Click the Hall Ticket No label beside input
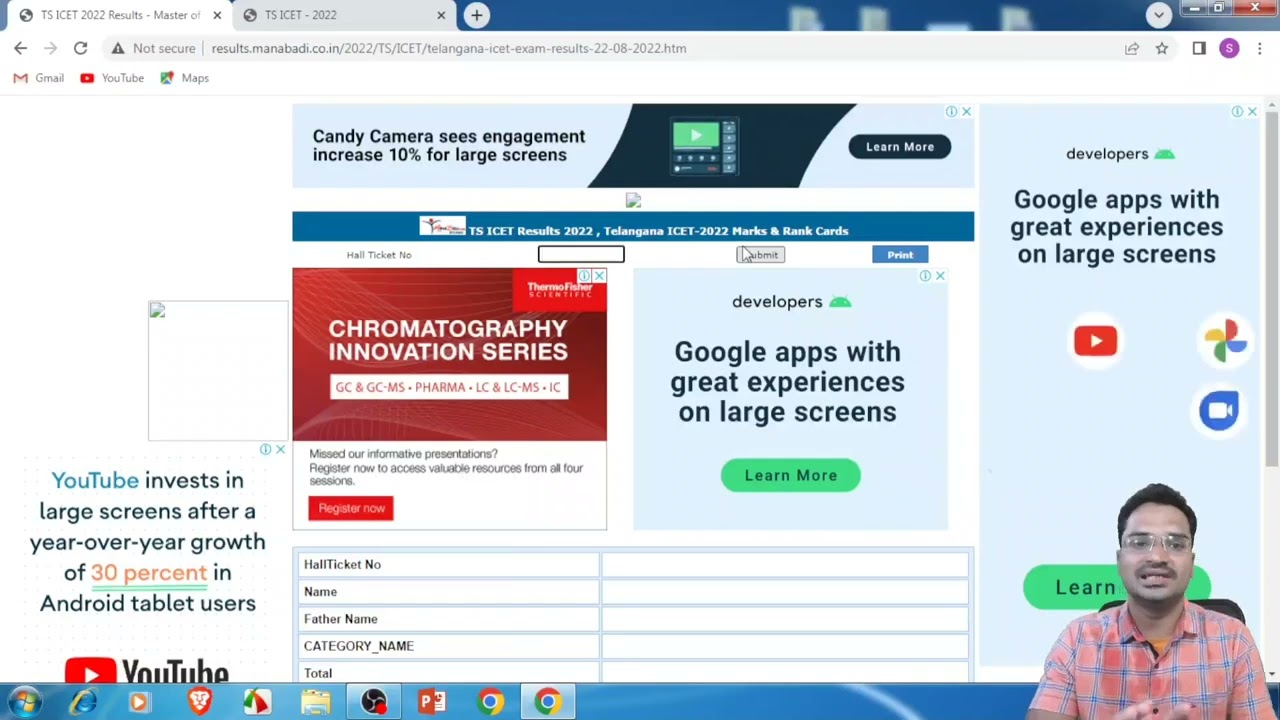 click(379, 255)
